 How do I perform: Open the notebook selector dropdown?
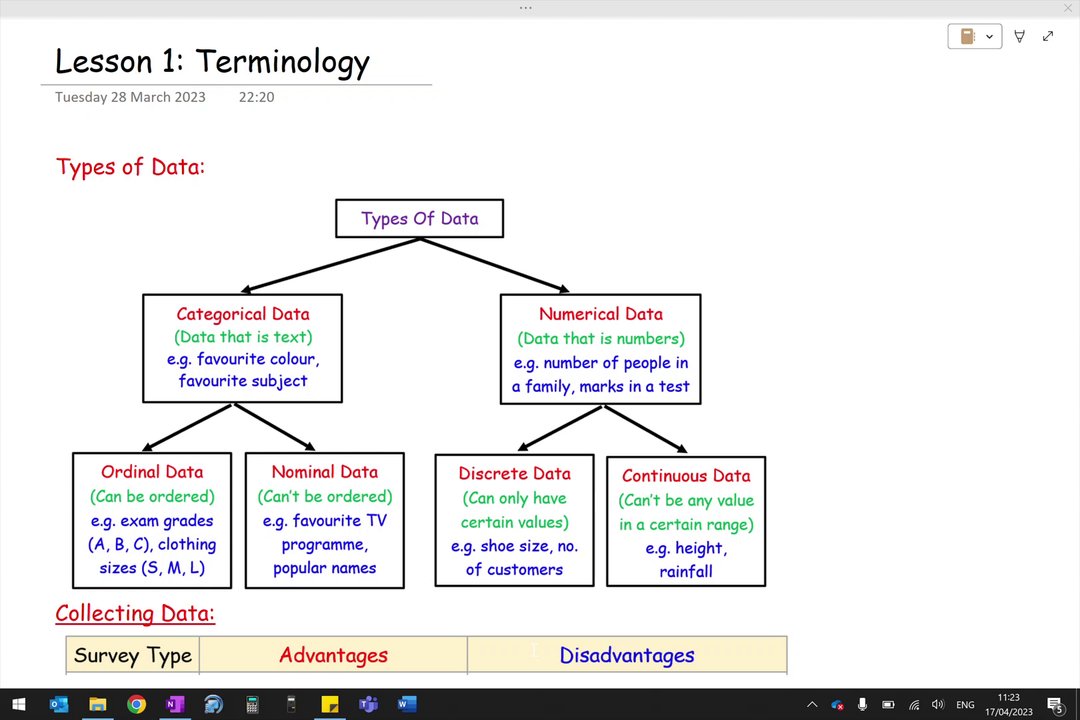point(975,37)
